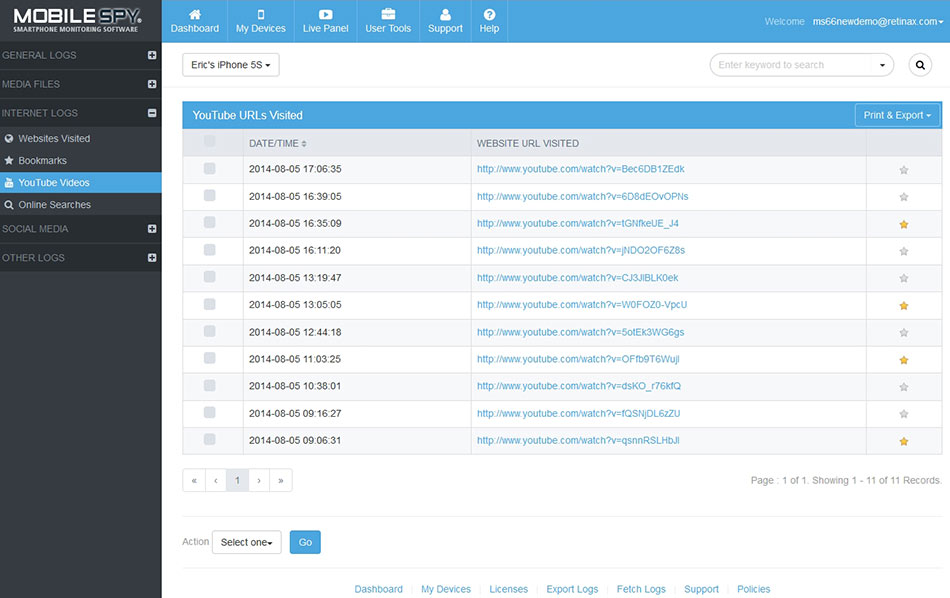The height and width of the screenshot is (598, 950).
Task: Open User Tools briefcase icon
Action: click(x=388, y=15)
